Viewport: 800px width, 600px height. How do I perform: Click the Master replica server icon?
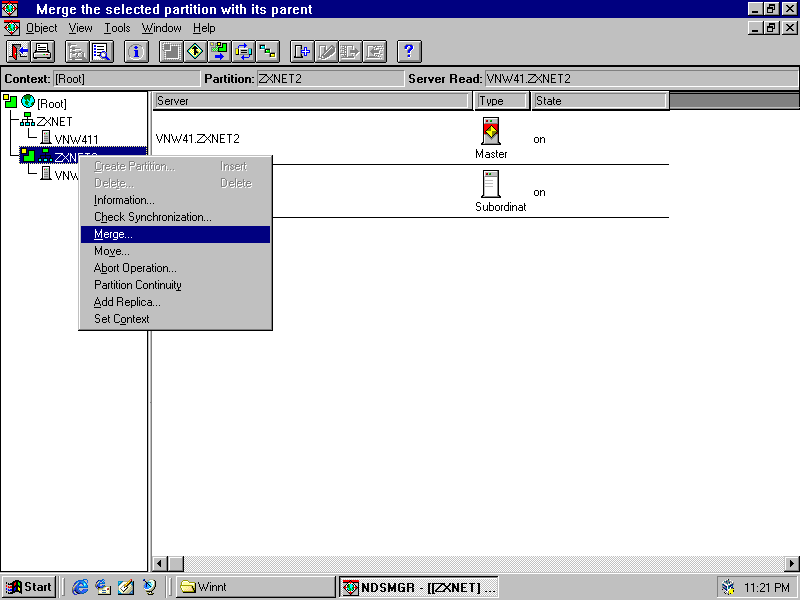pos(491,131)
